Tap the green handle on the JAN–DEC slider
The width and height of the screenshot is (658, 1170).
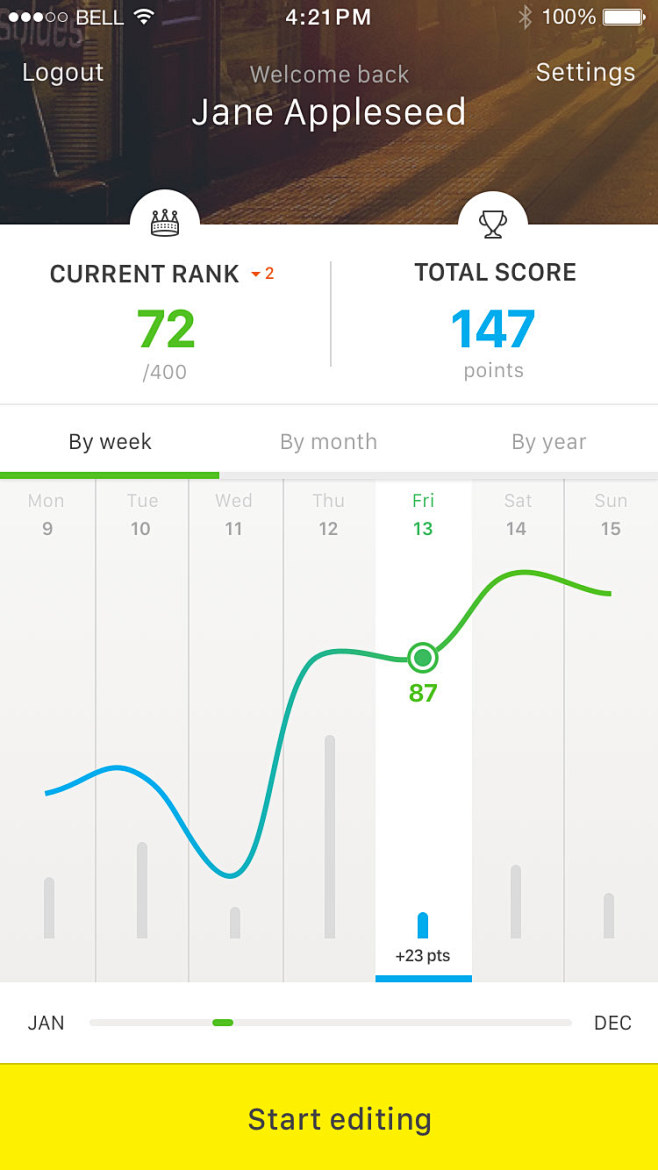pyautogui.click(x=222, y=1022)
